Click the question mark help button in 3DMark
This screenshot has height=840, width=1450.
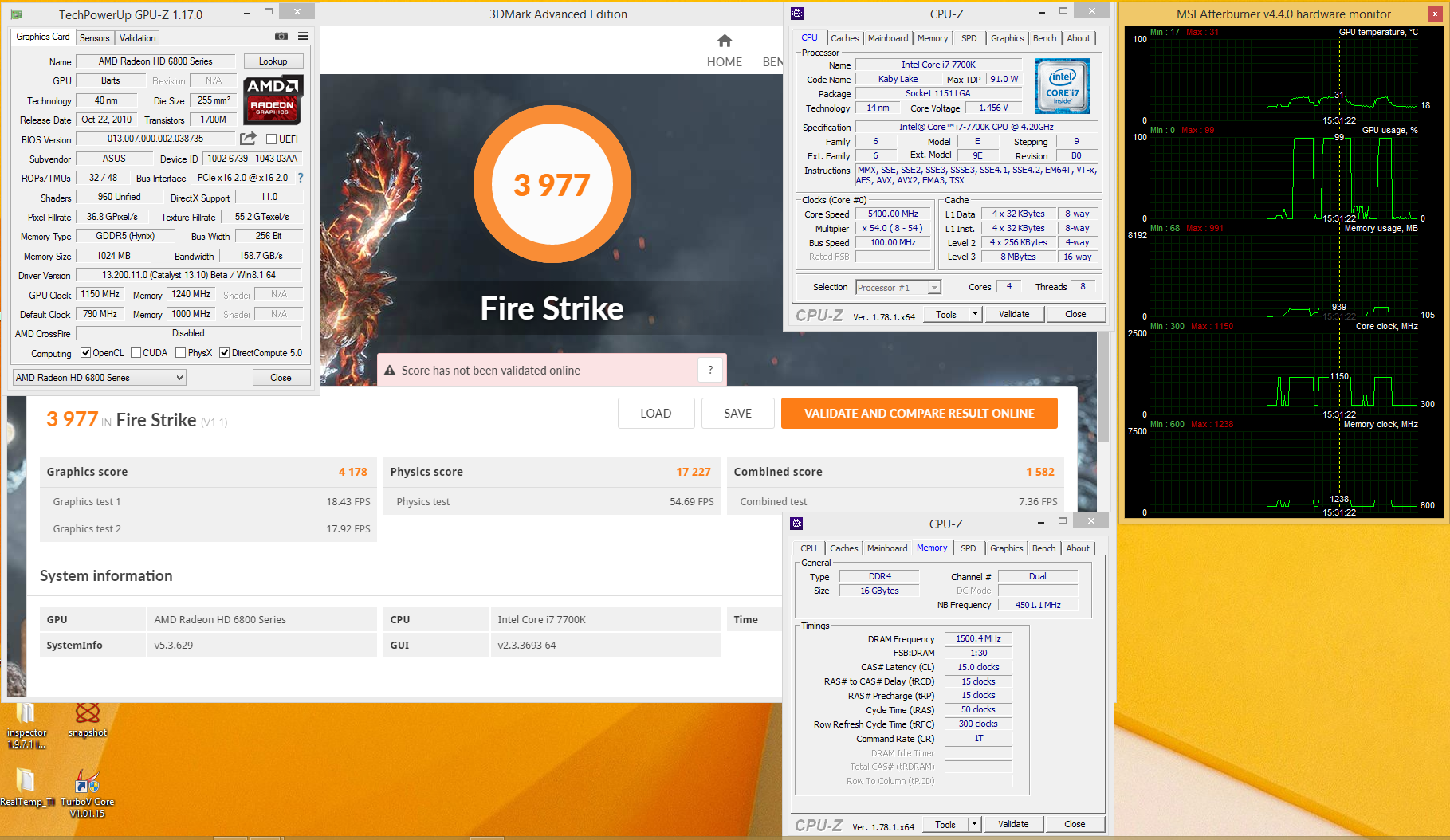[710, 370]
